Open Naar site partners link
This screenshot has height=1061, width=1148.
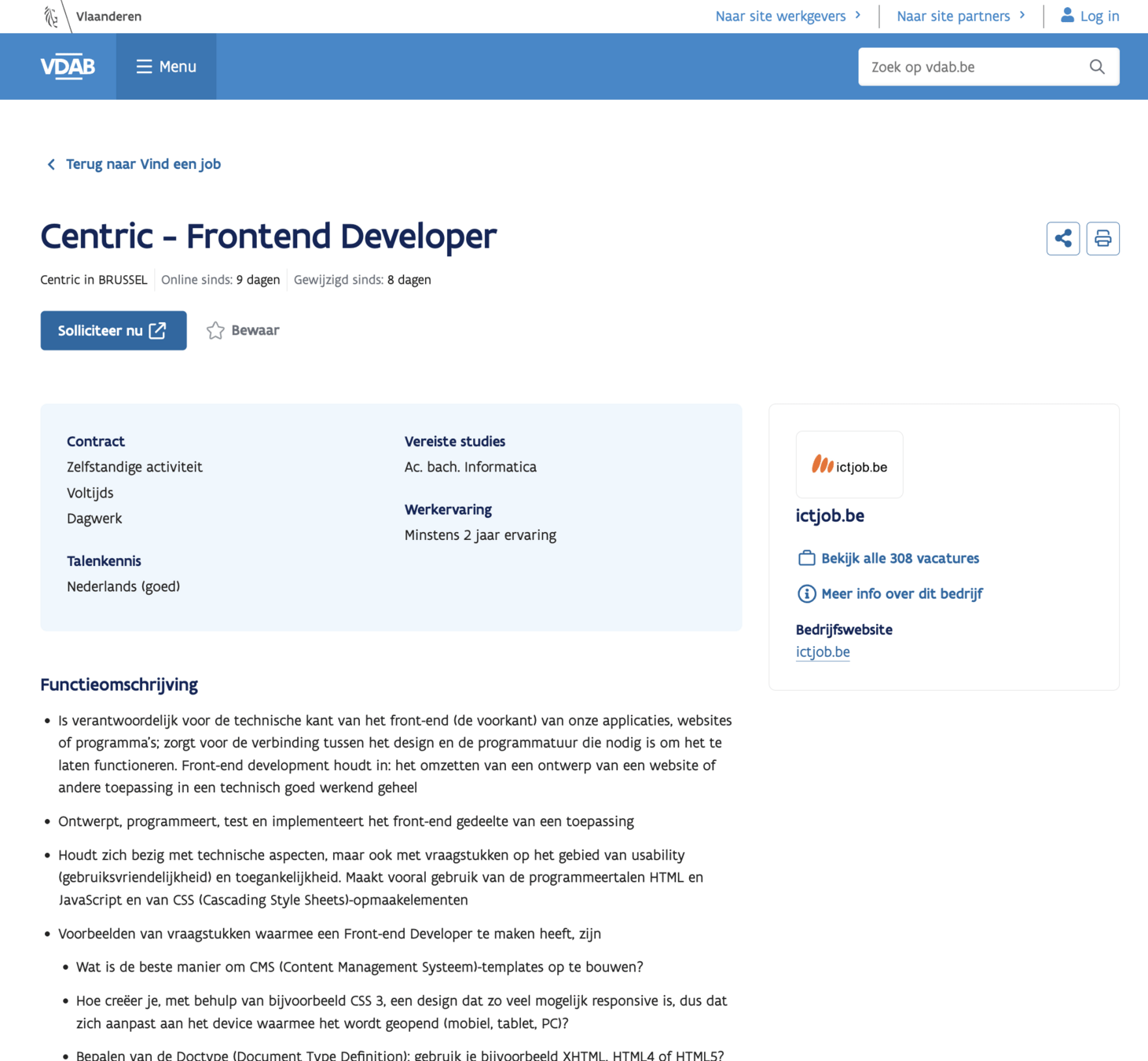pyautogui.click(x=961, y=16)
